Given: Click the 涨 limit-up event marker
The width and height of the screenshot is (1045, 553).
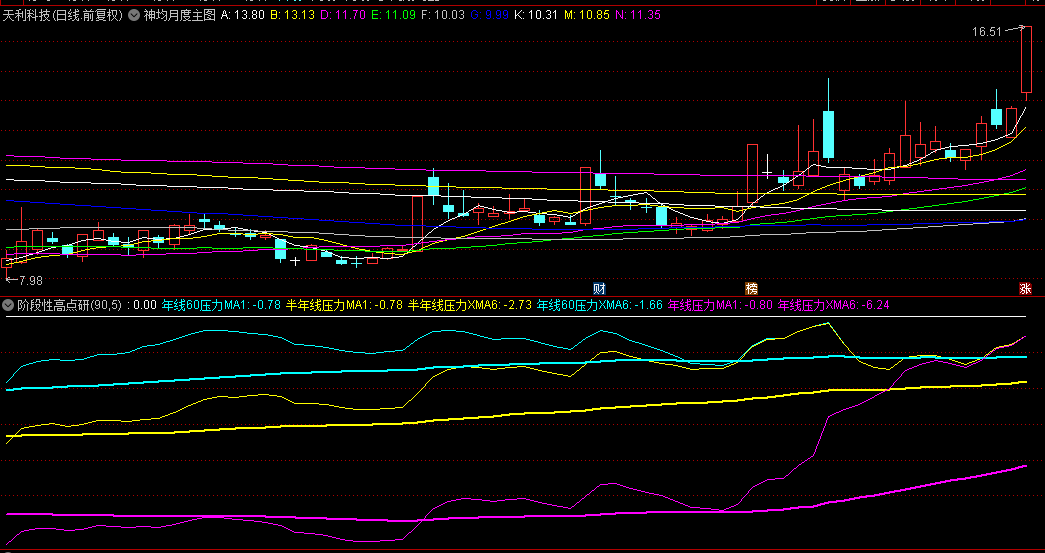Looking at the screenshot, I should (x=1025, y=288).
